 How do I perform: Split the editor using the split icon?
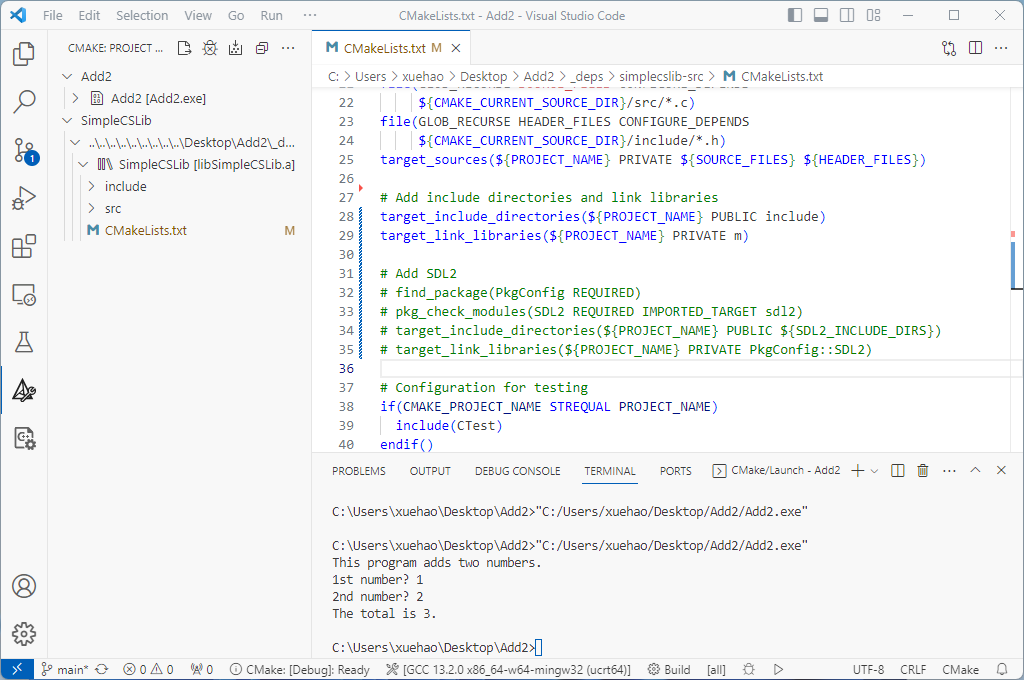[975, 47]
